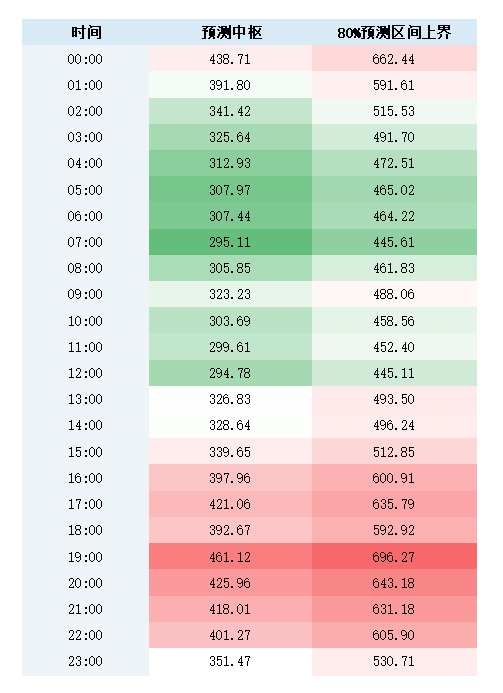Click the 12:00 row label

85,373
